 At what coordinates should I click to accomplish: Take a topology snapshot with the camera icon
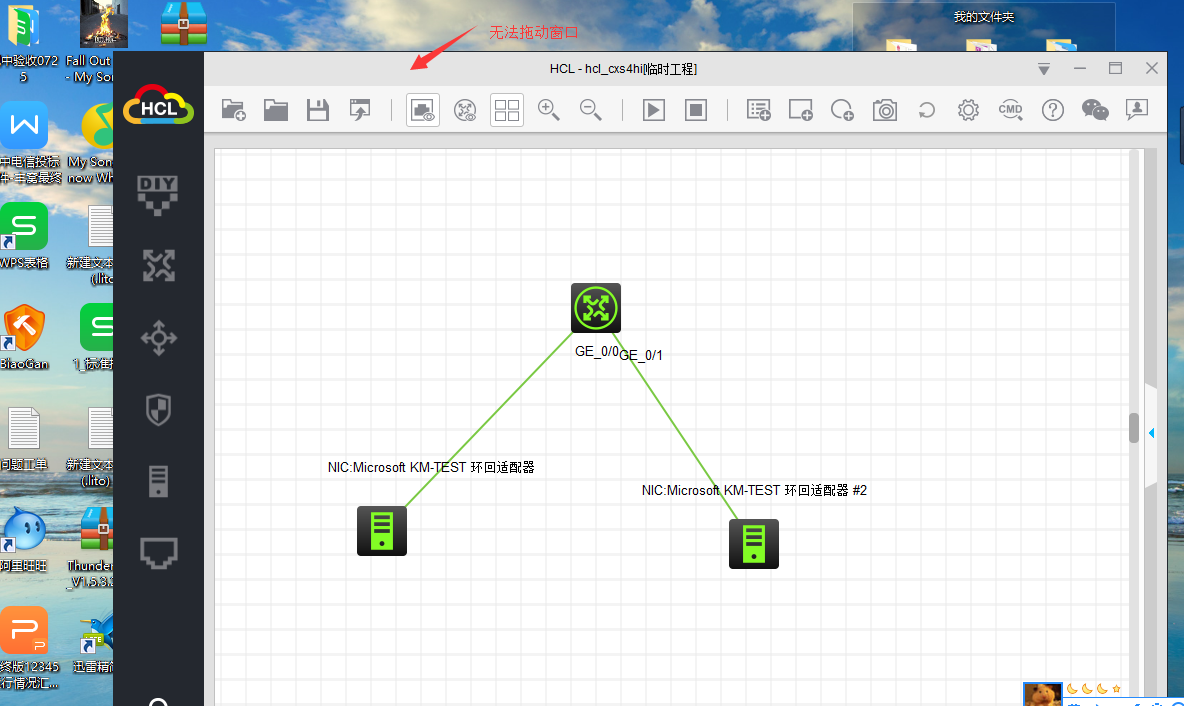pyautogui.click(x=884, y=110)
